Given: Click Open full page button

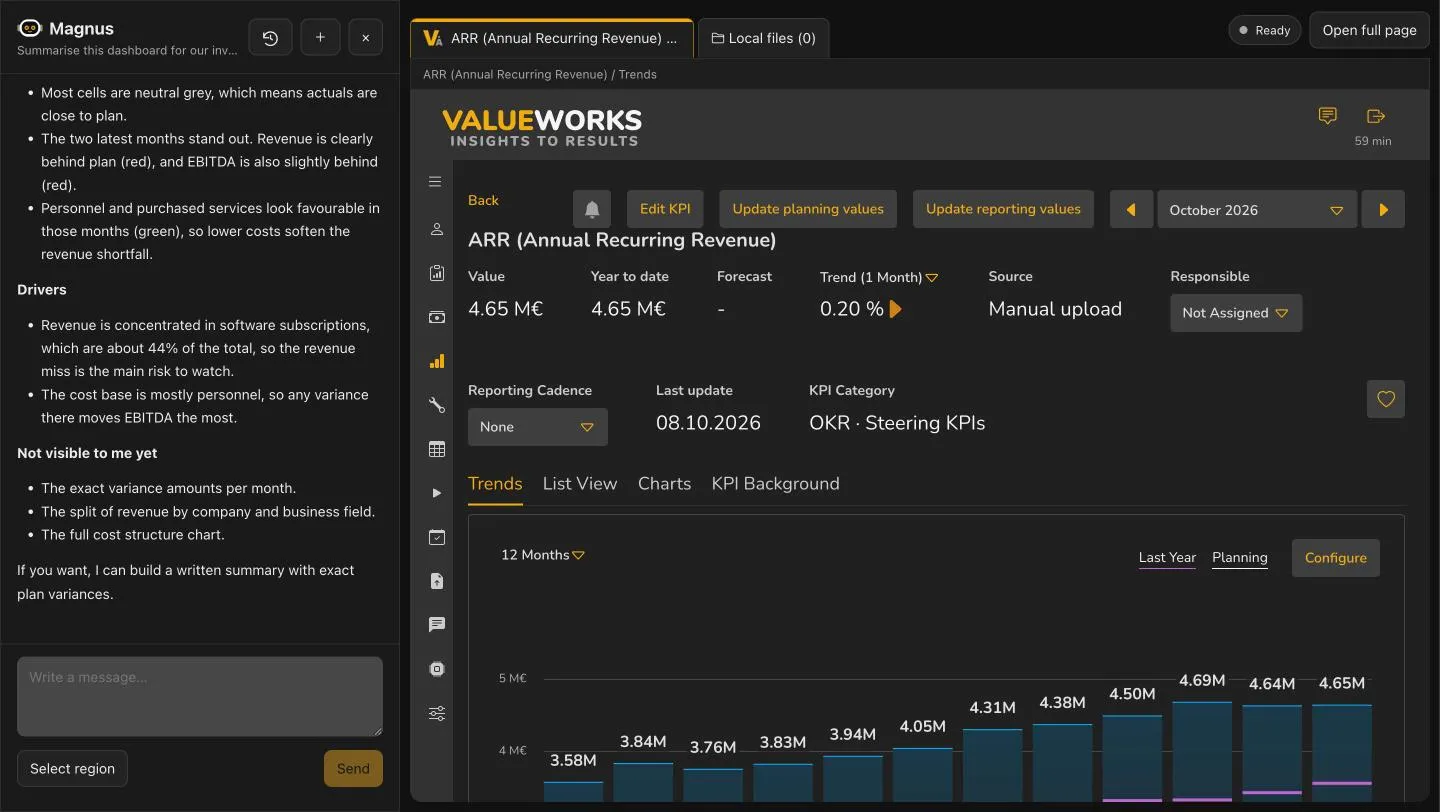Looking at the screenshot, I should coord(1369,30).
